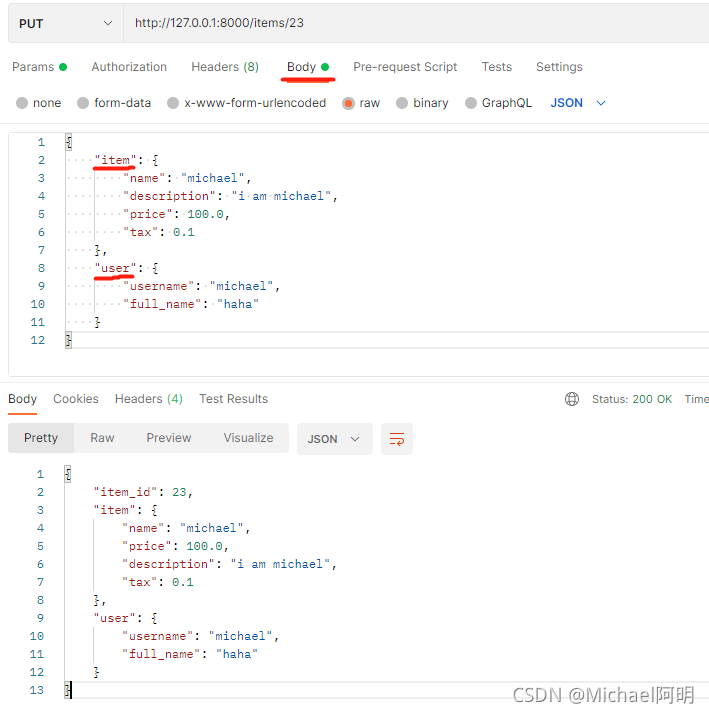Select Raw response view
Viewport: 709px width, 713px height.
(102, 438)
